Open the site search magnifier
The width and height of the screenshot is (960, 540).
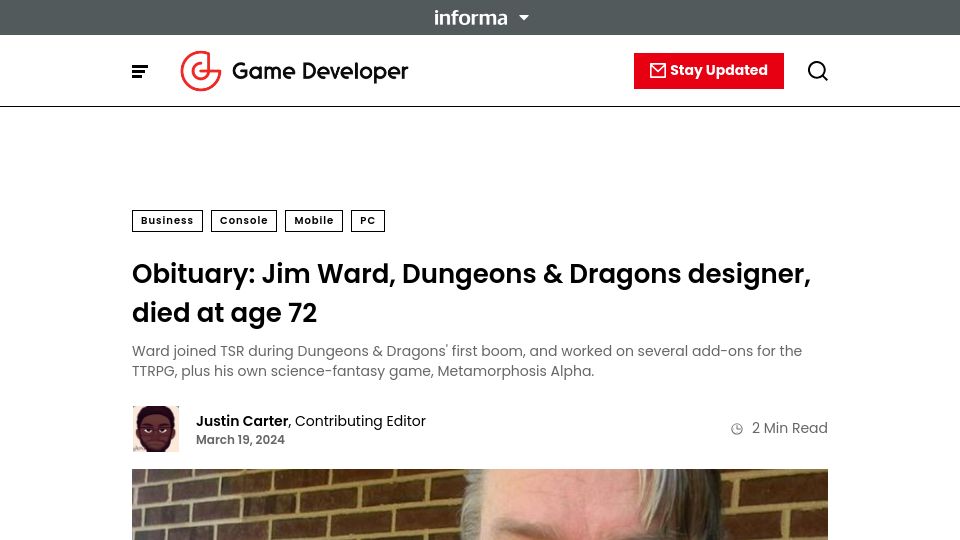pos(817,71)
